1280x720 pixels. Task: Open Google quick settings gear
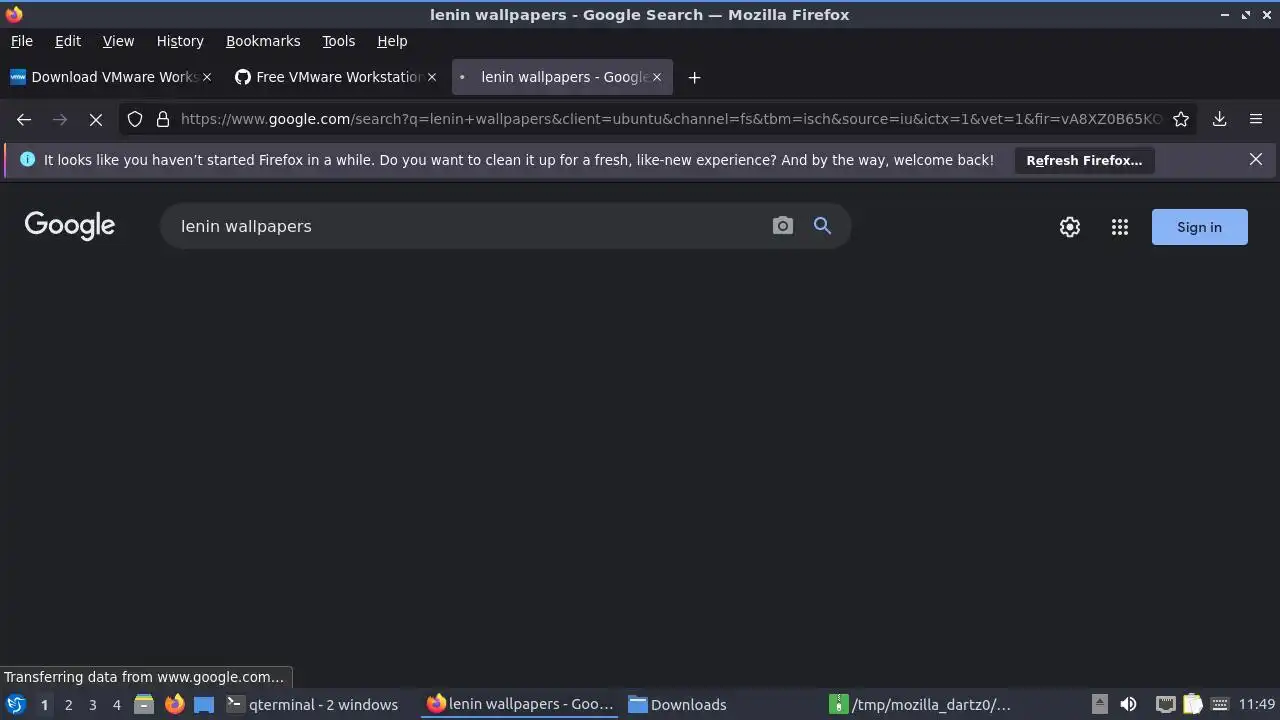pyautogui.click(x=1070, y=227)
